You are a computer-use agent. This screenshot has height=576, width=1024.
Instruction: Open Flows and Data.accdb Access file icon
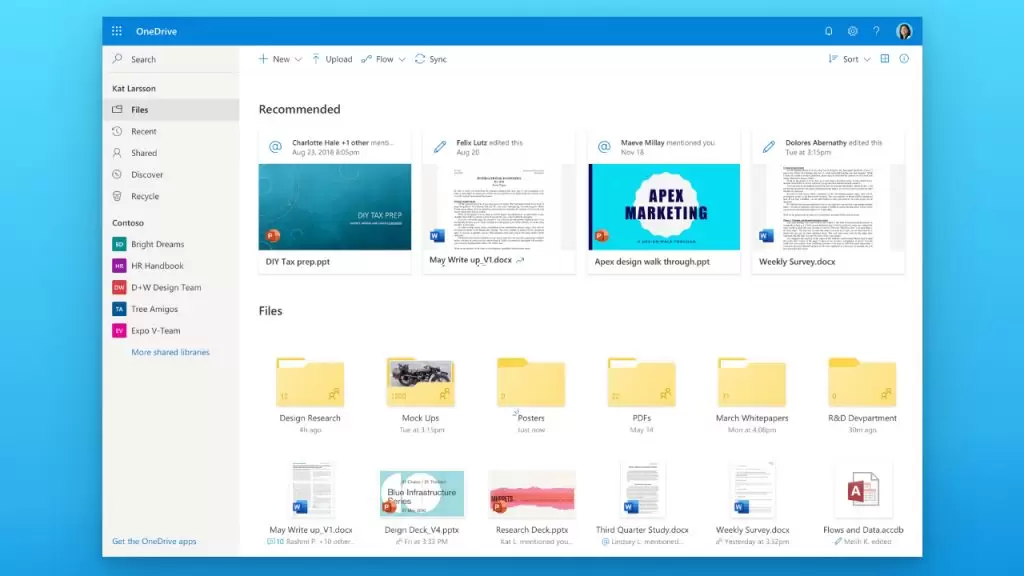pos(862,490)
